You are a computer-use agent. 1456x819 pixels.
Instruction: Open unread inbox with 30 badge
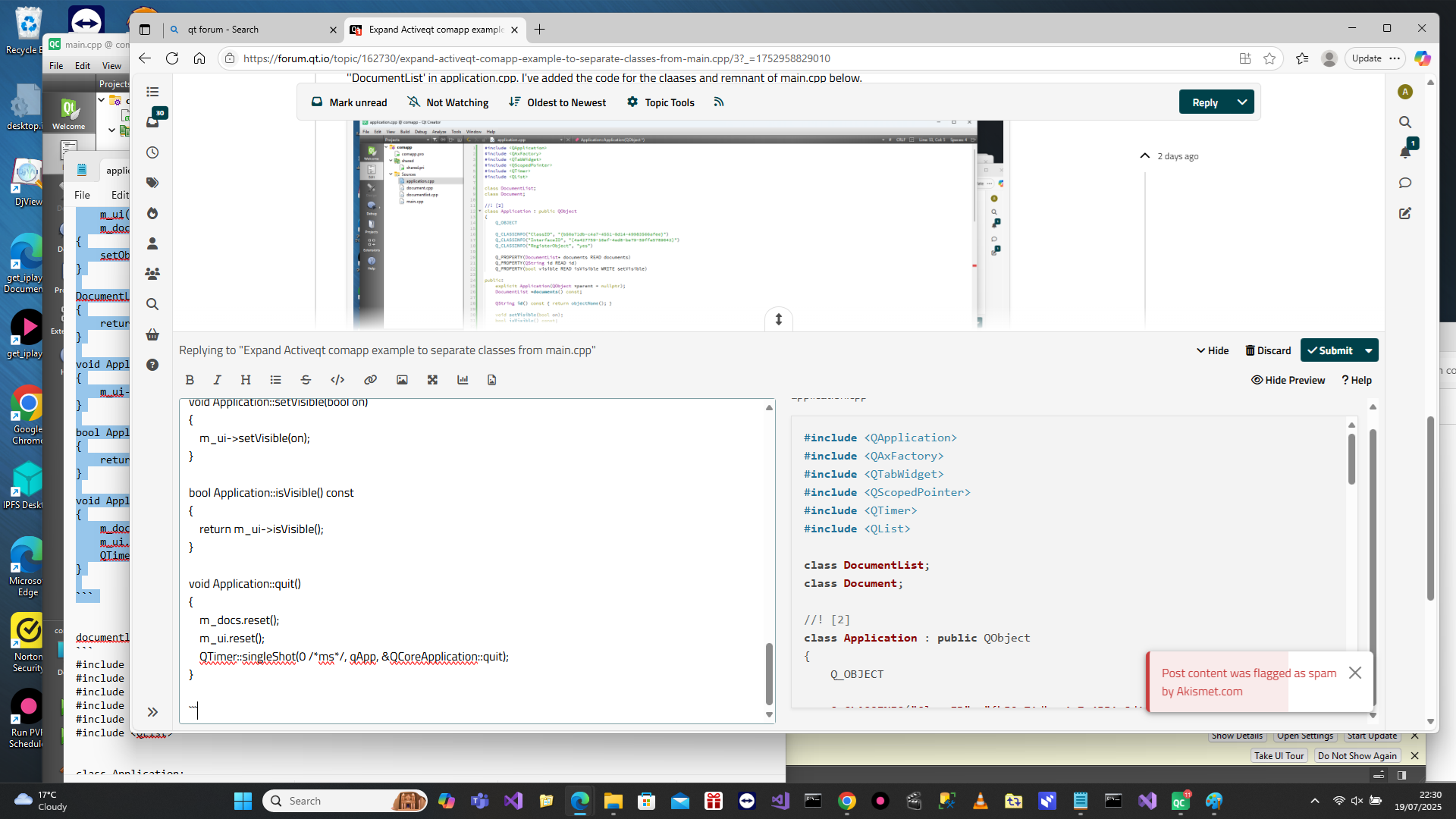coord(154,121)
